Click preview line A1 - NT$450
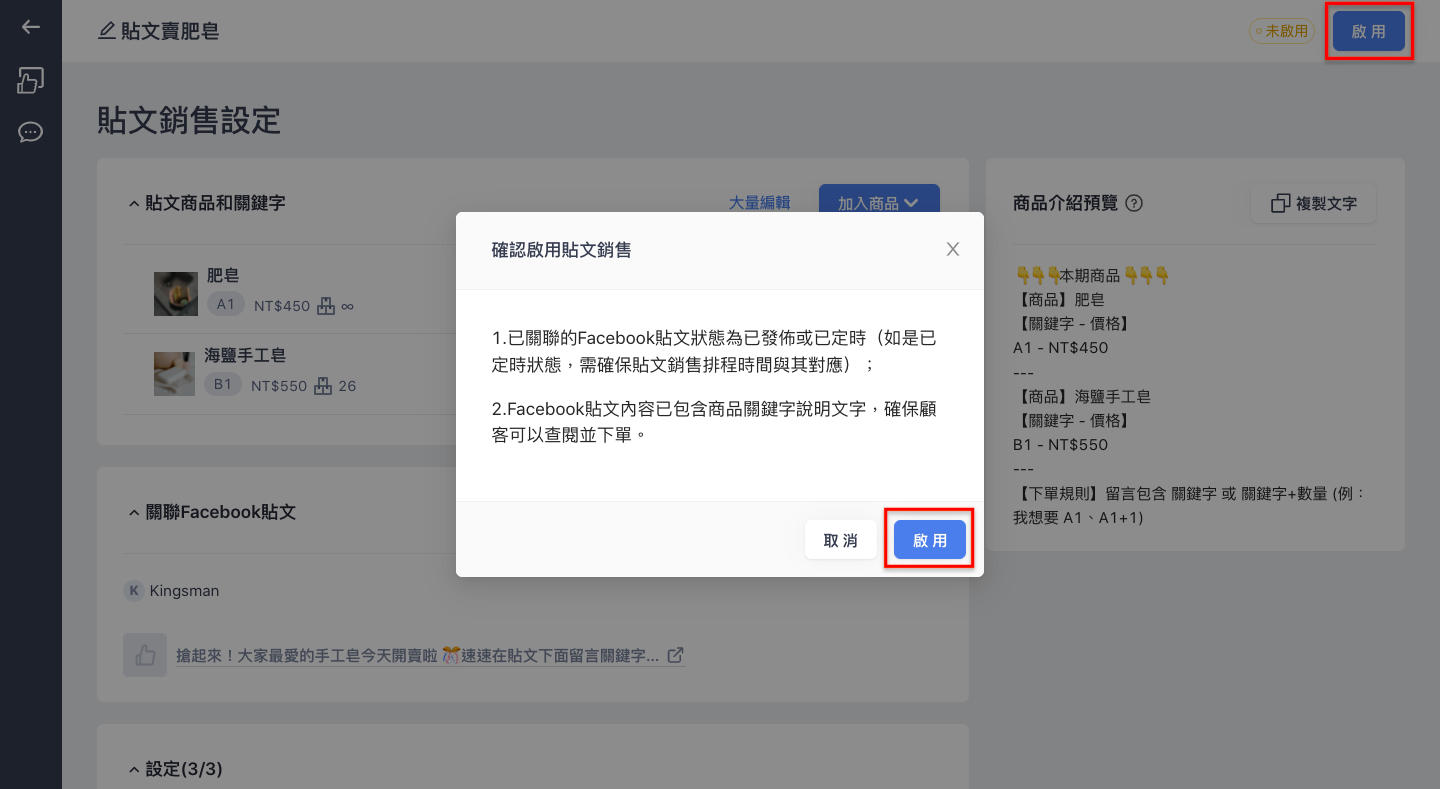Screen dimensions: 1440x789 1061,348
